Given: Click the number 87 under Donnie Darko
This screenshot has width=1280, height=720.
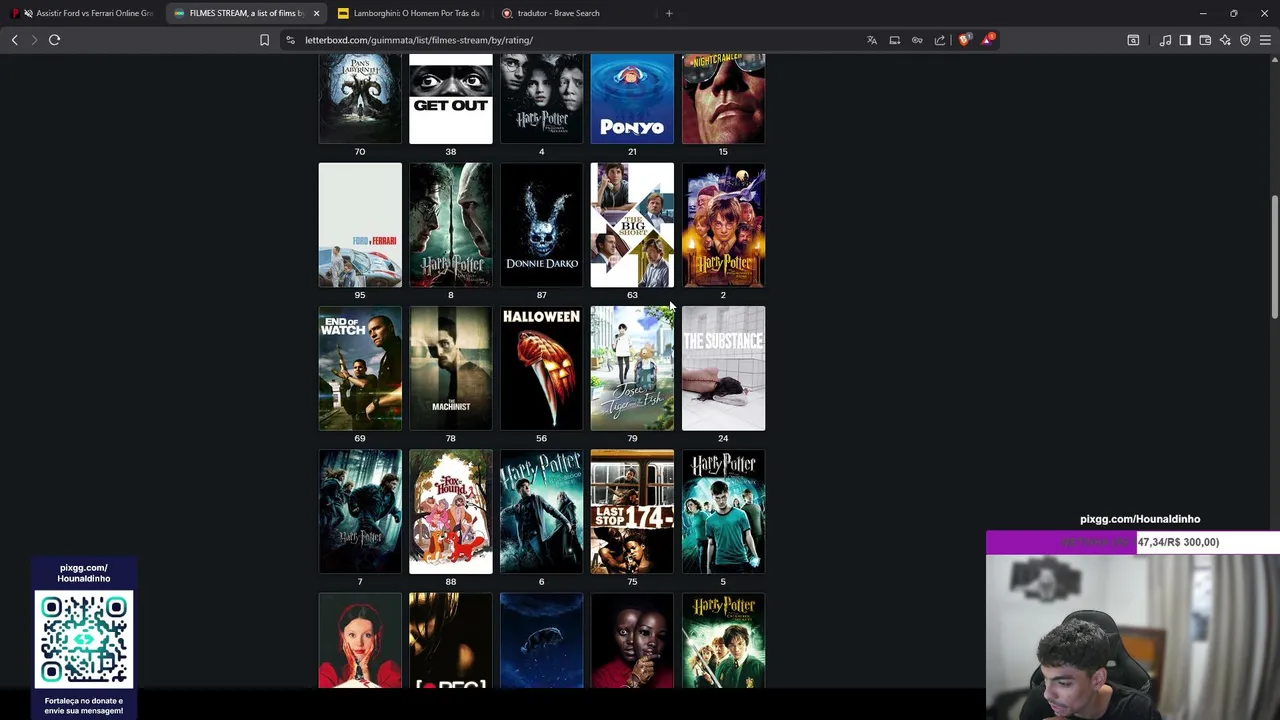Looking at the screenshot, I should pyautogui.click(x=541, y=295).
